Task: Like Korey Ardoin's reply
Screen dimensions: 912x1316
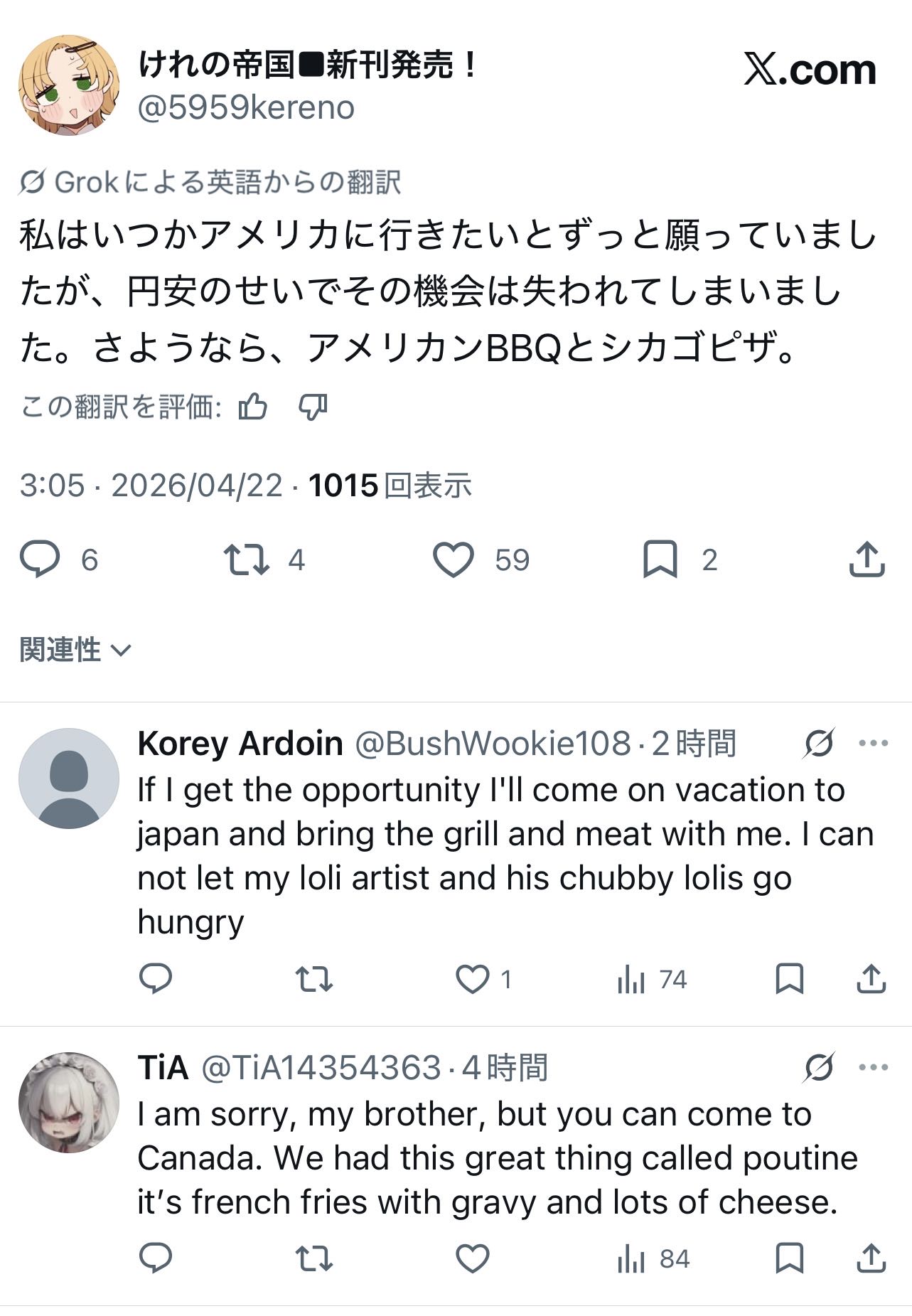Action: pos(472,980)
